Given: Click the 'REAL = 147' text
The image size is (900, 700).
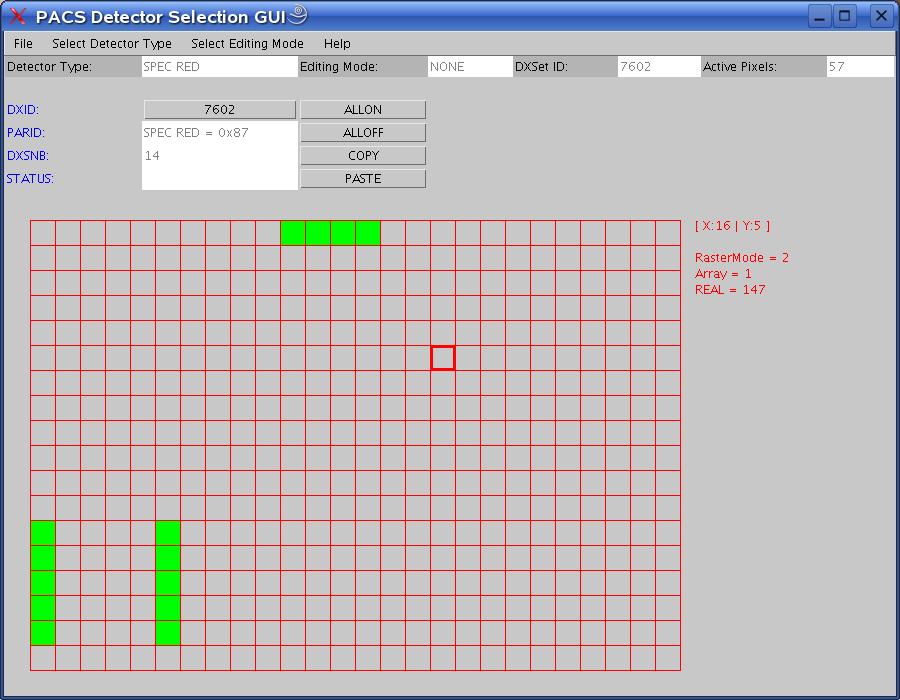Looking at the screenshot, I should pyautogui.click(x=730, y=290).
